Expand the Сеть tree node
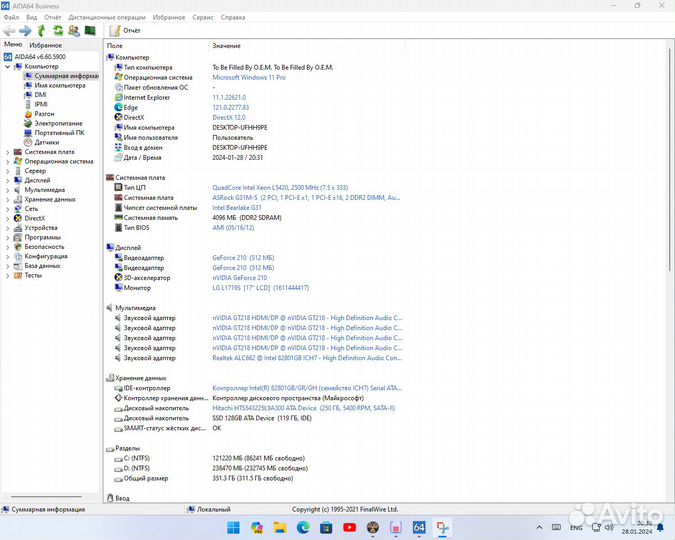 tap(7, 209)
